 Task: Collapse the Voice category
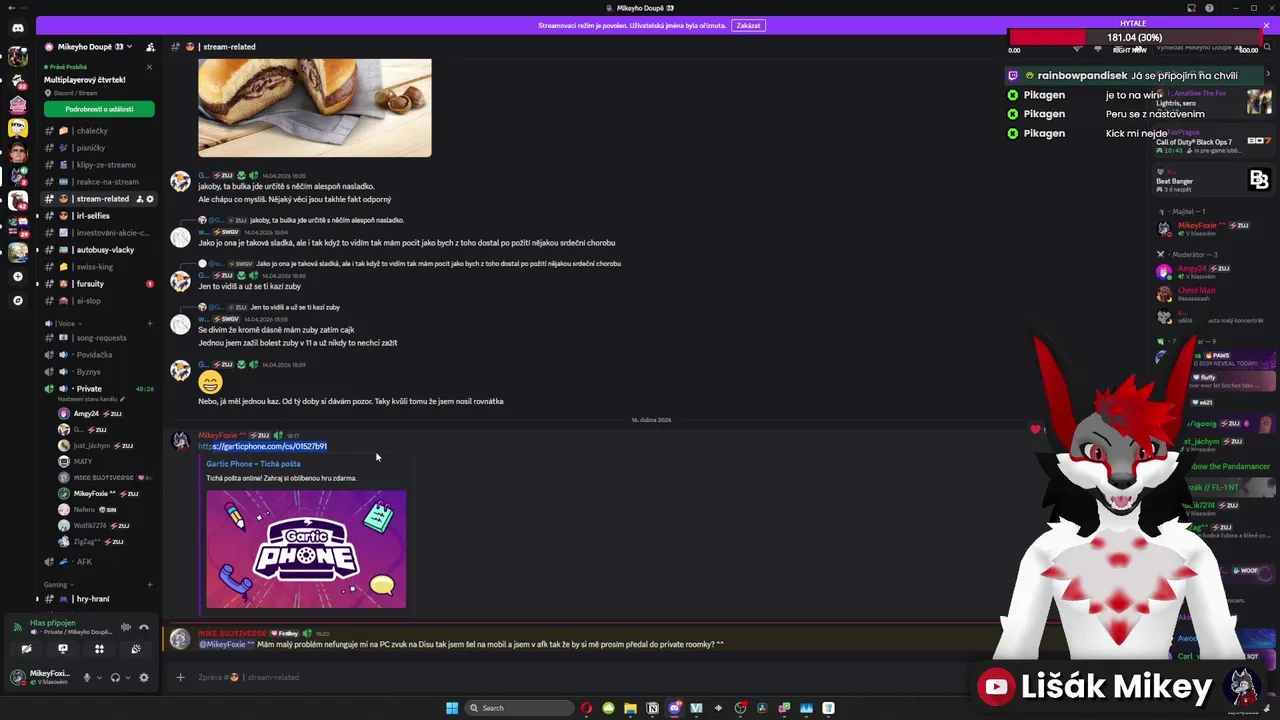tap(66, 323)
